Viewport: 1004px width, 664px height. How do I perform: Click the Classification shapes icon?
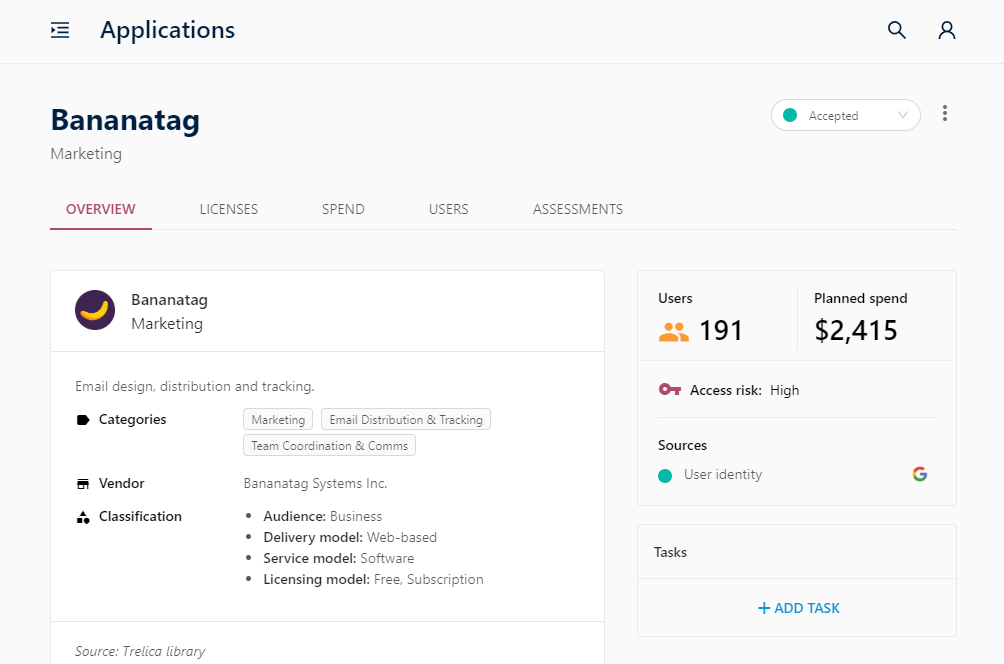click(83, 517)
